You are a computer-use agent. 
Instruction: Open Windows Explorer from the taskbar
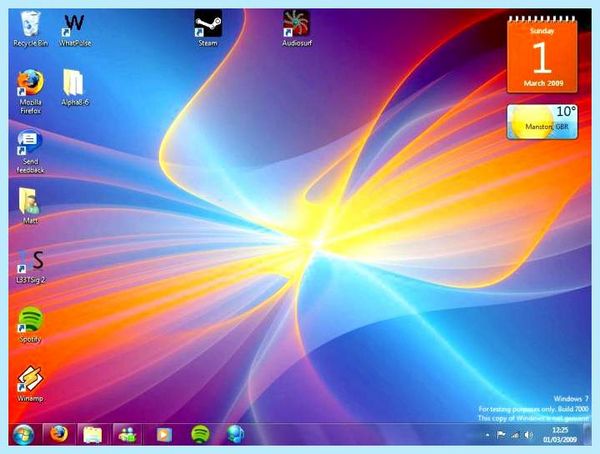92,434
